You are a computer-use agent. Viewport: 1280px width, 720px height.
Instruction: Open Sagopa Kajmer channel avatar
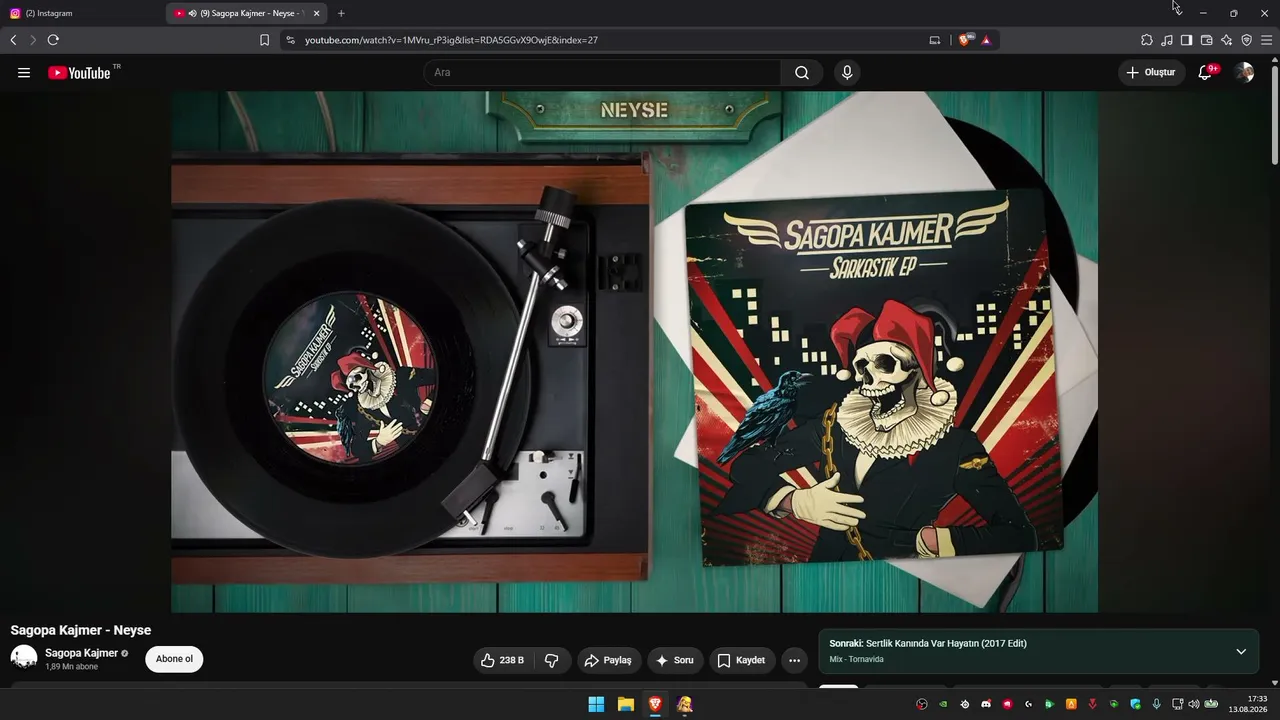click(24, 657)
